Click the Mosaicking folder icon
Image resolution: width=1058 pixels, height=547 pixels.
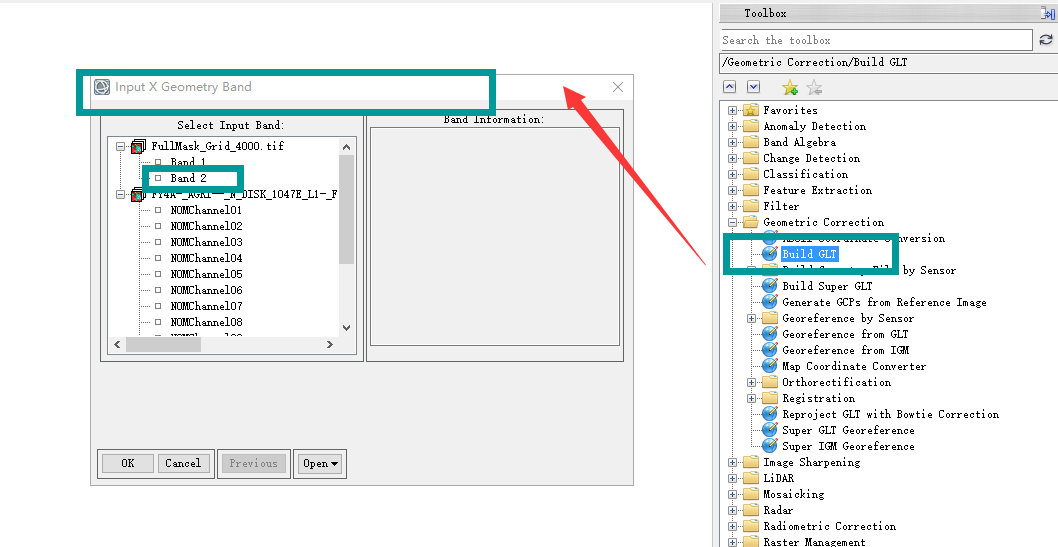click(x=751, y=494)
